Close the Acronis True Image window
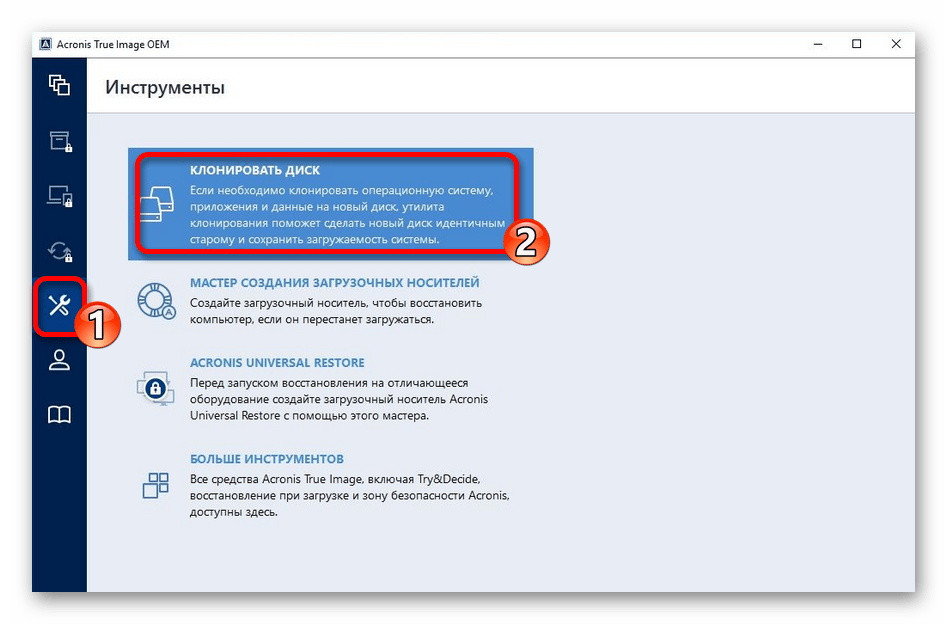The image size is (947, 624). (x=896, y=44)
